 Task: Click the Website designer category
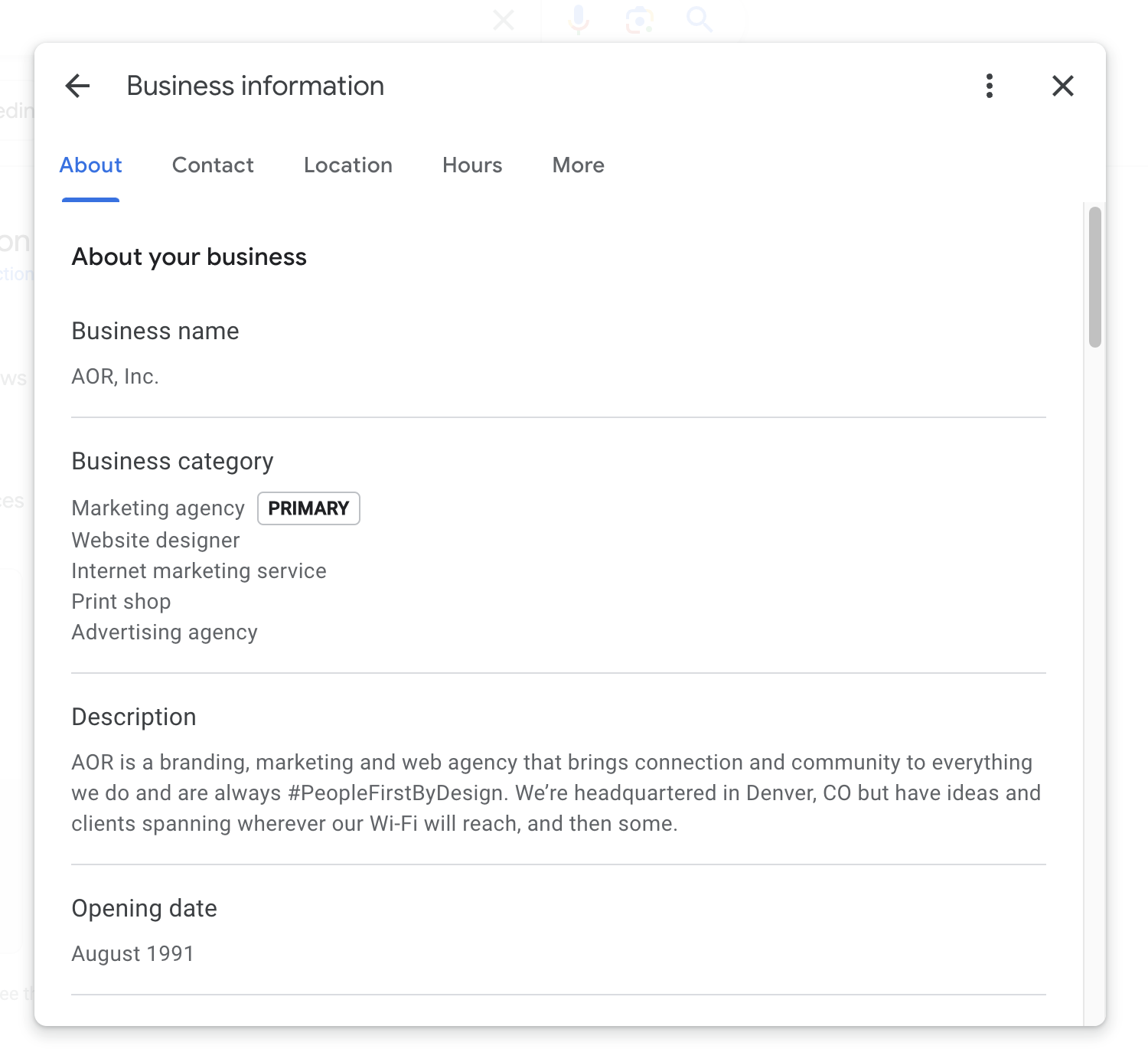coord(155,541)
